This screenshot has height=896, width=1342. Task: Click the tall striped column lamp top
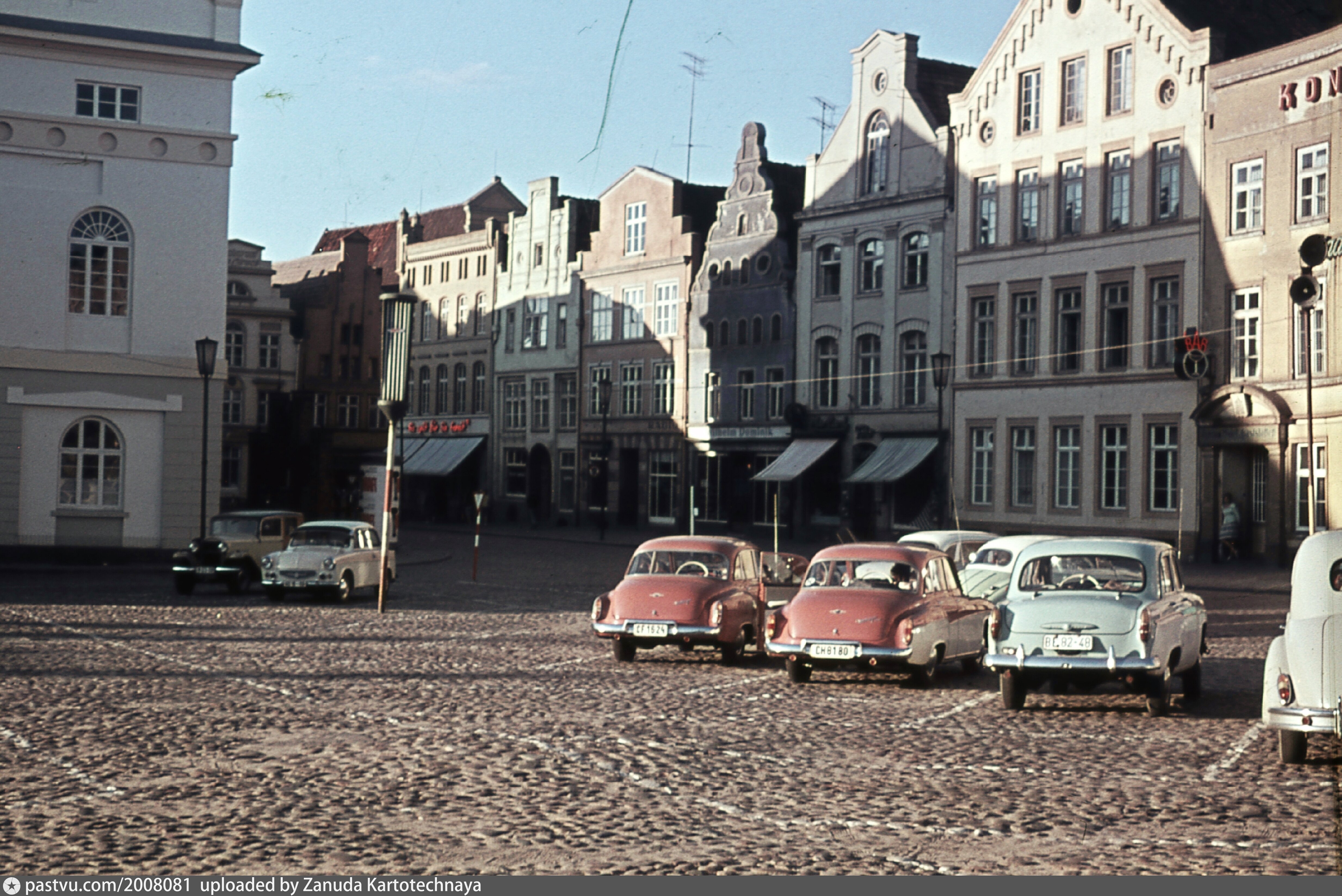[396, 350]
